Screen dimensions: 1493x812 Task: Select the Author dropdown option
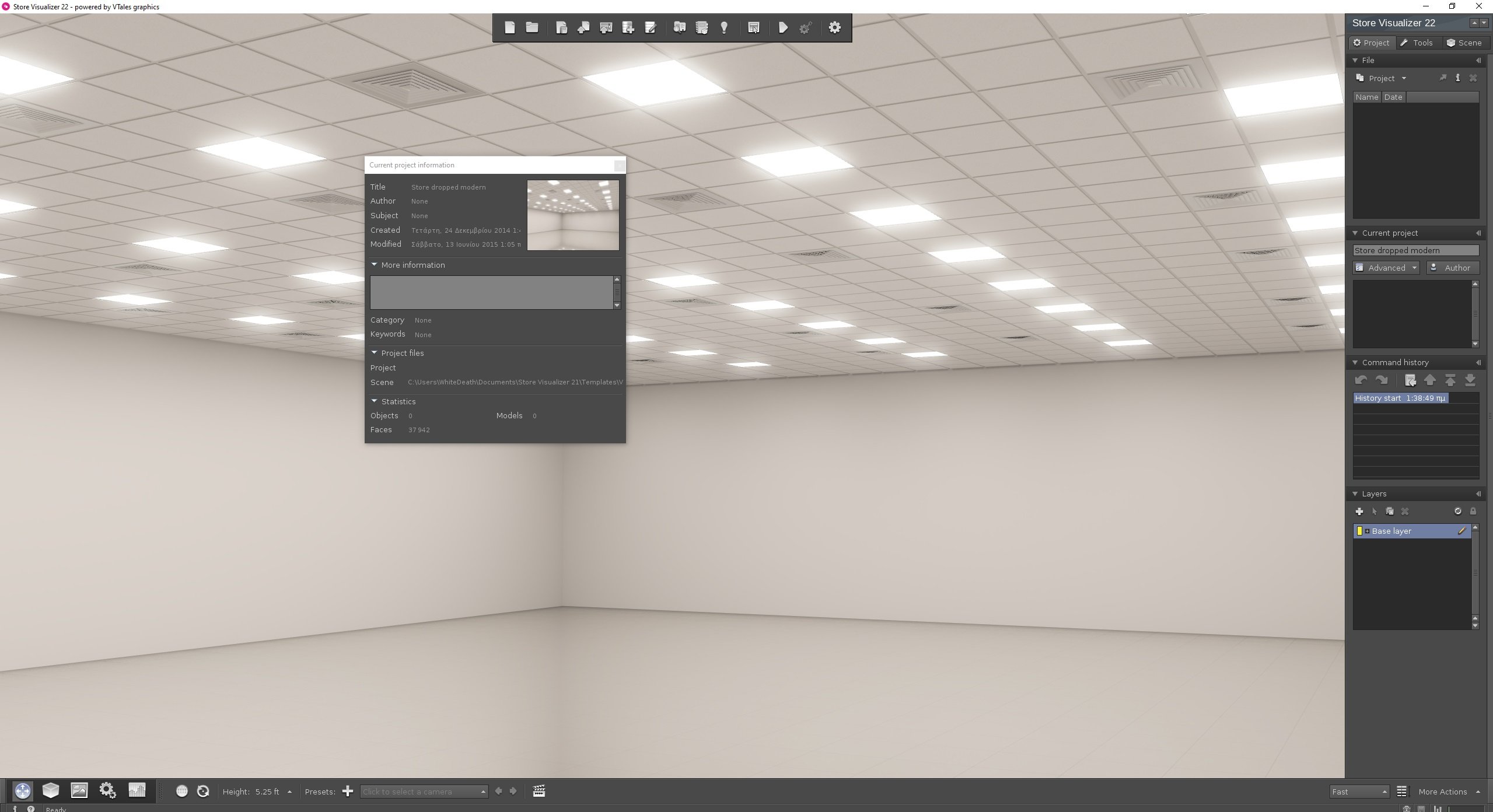pyautogui.click(x=1453, y=267)
